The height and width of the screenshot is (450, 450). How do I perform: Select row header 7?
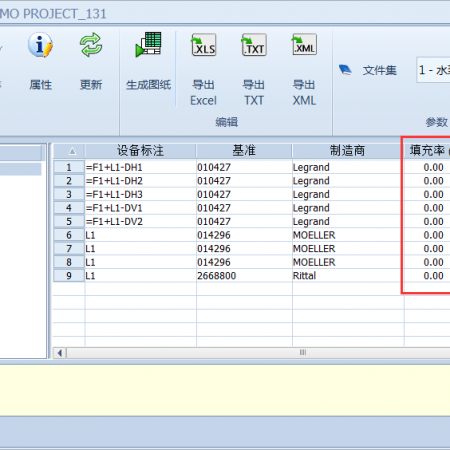[x=69, y=249]
